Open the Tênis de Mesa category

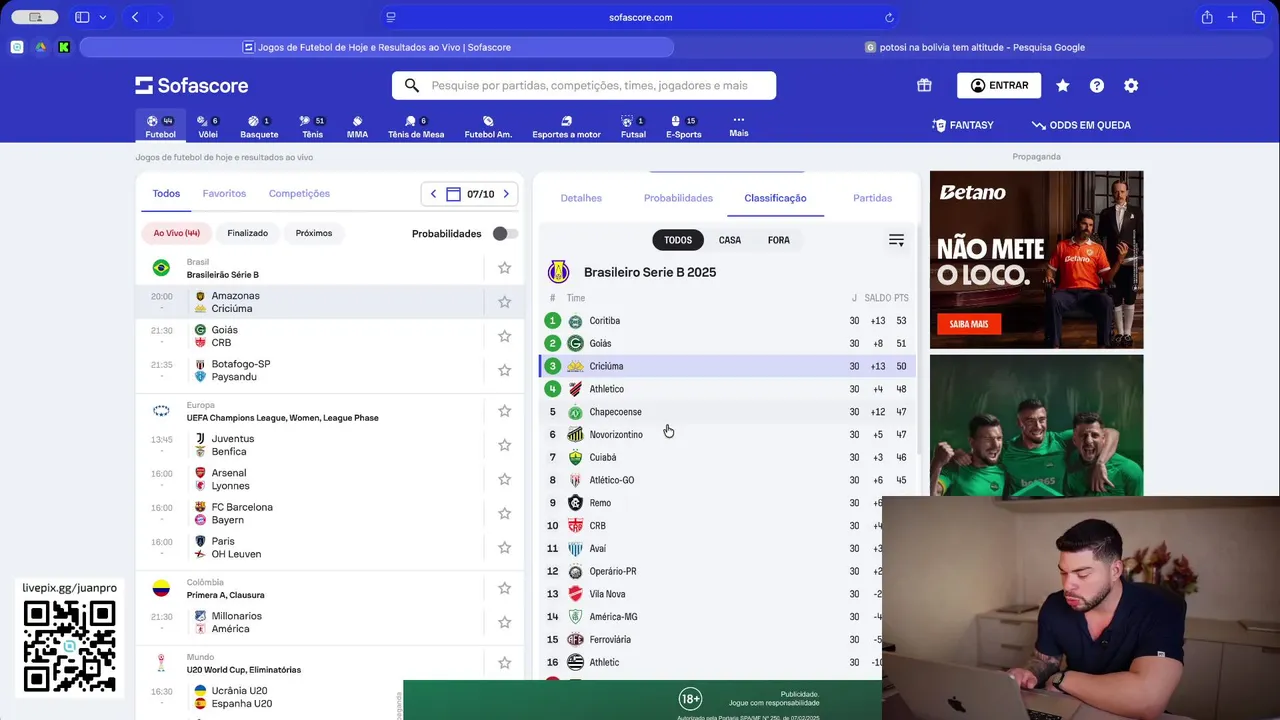point(416,126)
